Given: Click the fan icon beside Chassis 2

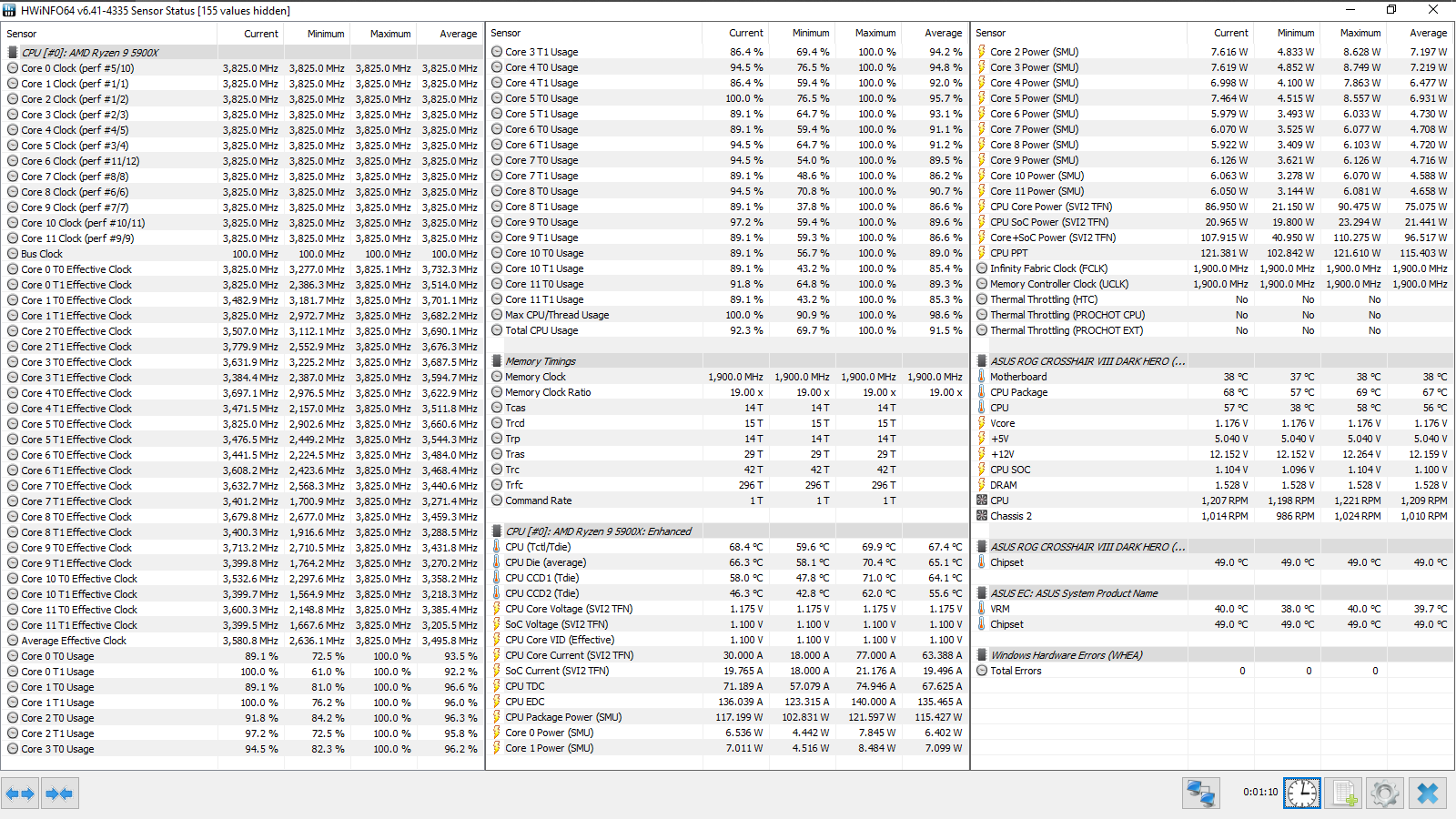Looking at the screenshot, I should 982,516.
